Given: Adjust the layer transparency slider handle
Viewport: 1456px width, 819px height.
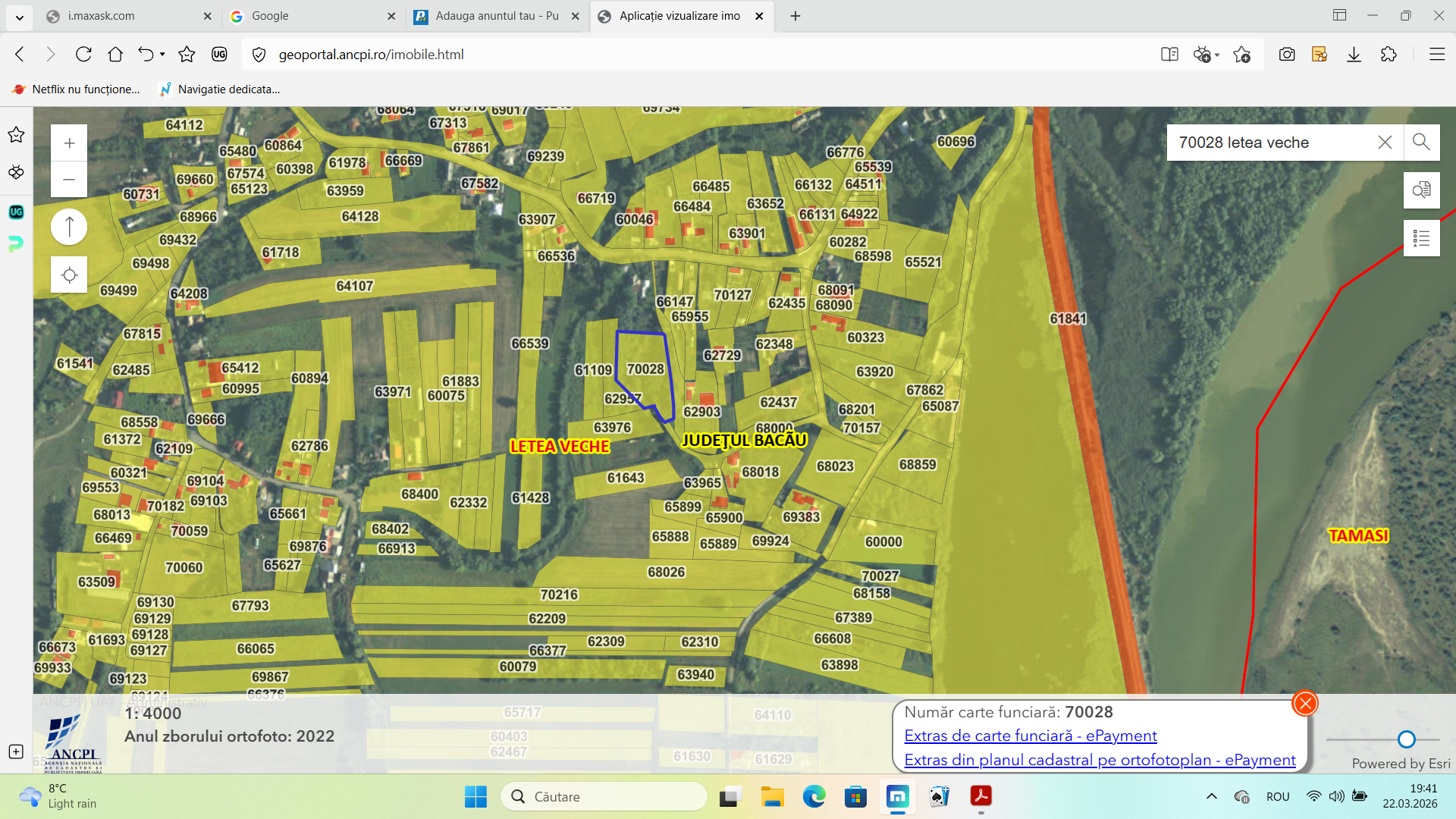Looking at the screenshot, I should click(x=1406, y=739).
